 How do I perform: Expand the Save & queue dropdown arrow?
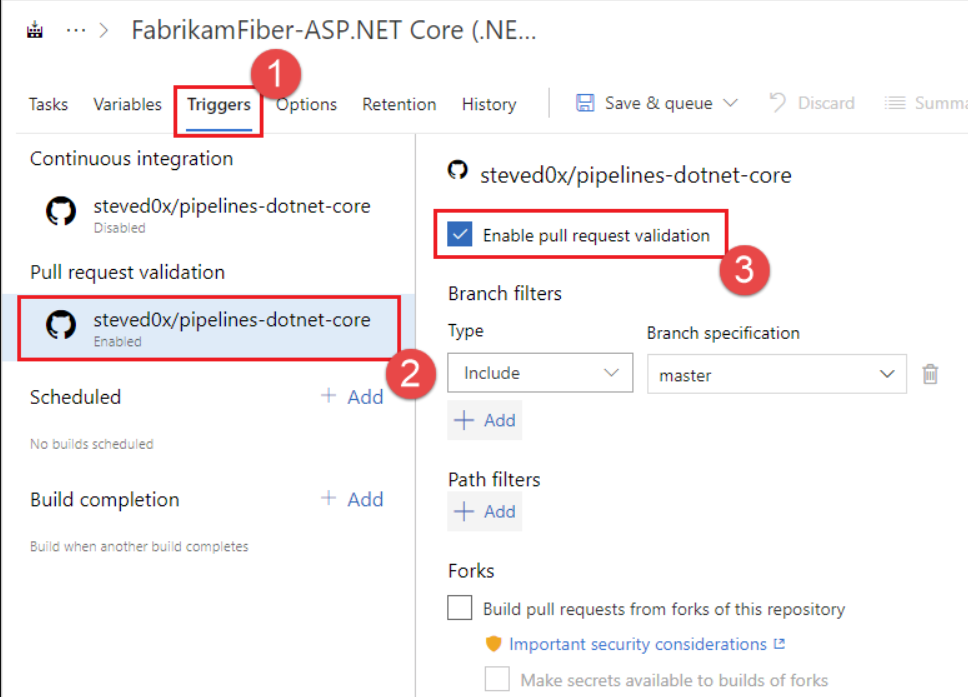click(x=730, y=103)
